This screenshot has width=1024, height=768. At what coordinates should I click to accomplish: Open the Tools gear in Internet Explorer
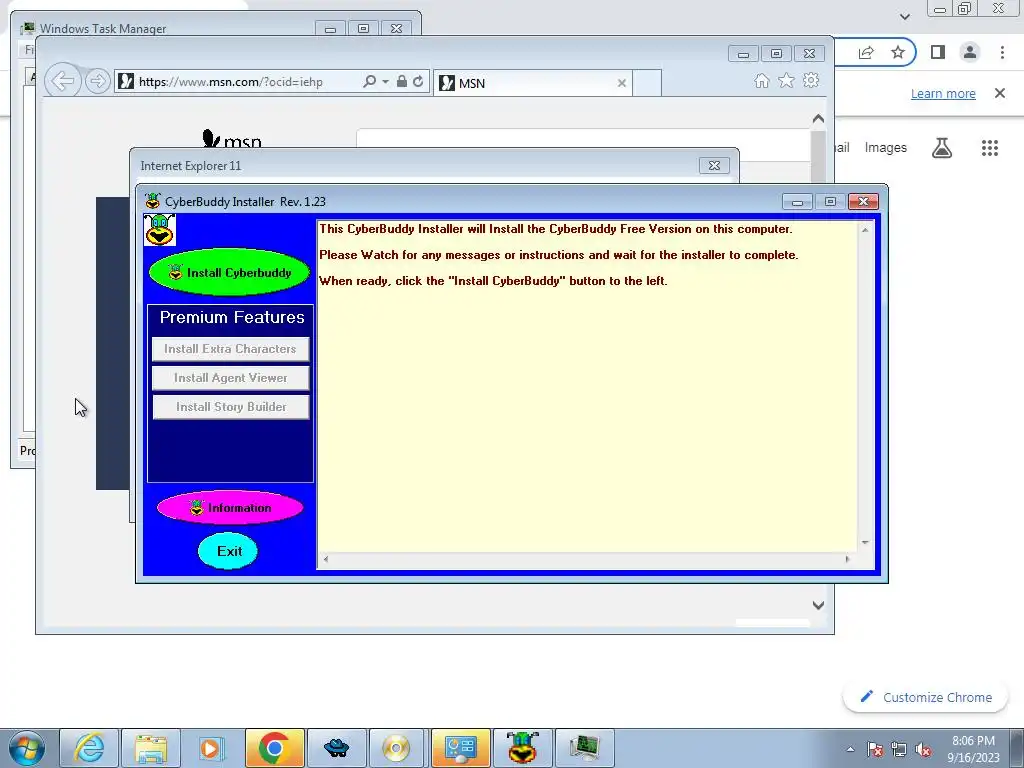[x=811, y=80]
